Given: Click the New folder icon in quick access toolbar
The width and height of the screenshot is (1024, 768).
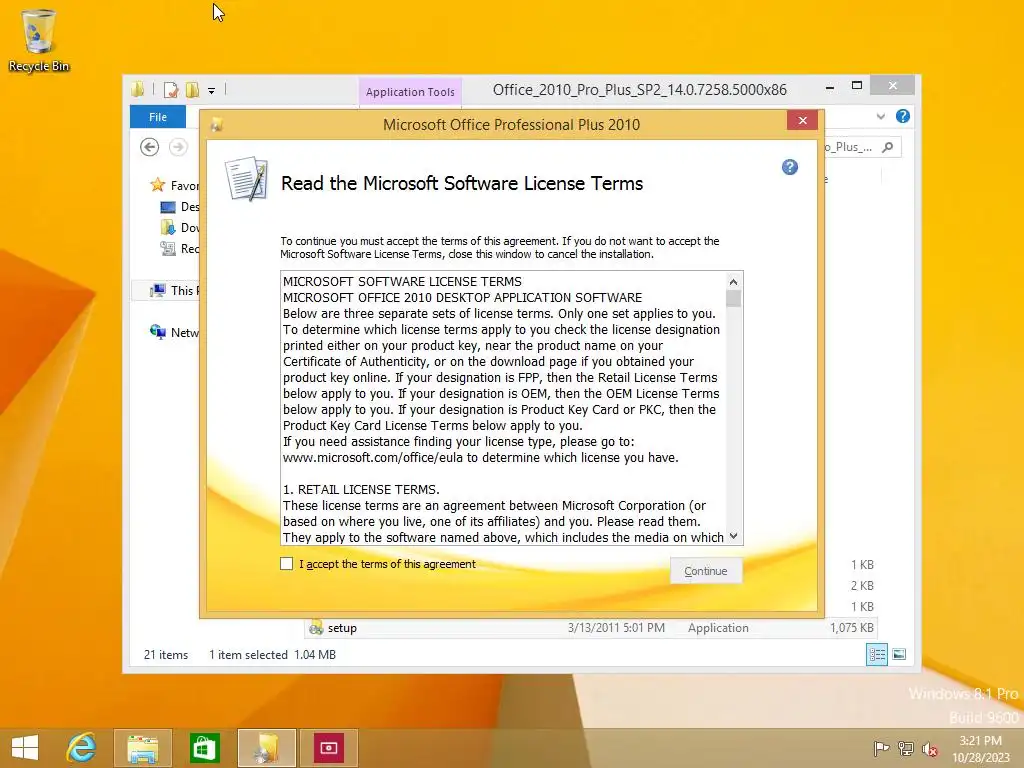Looking at the screenshot, I should (192, 89).
